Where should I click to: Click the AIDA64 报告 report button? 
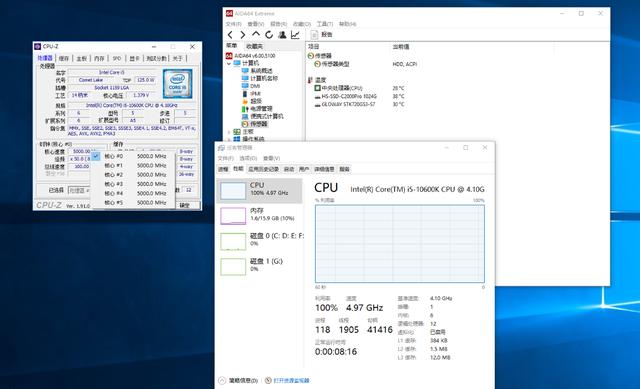coord(322,35)
